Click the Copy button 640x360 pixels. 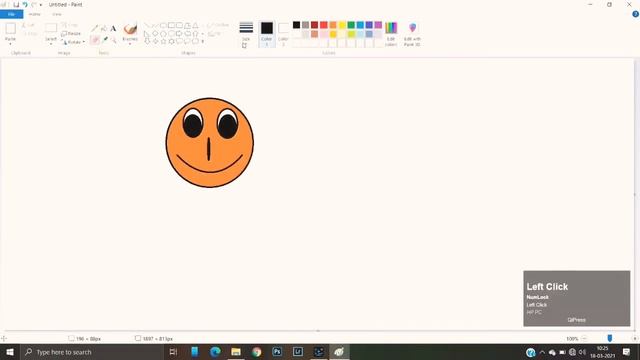coord(30,33)
